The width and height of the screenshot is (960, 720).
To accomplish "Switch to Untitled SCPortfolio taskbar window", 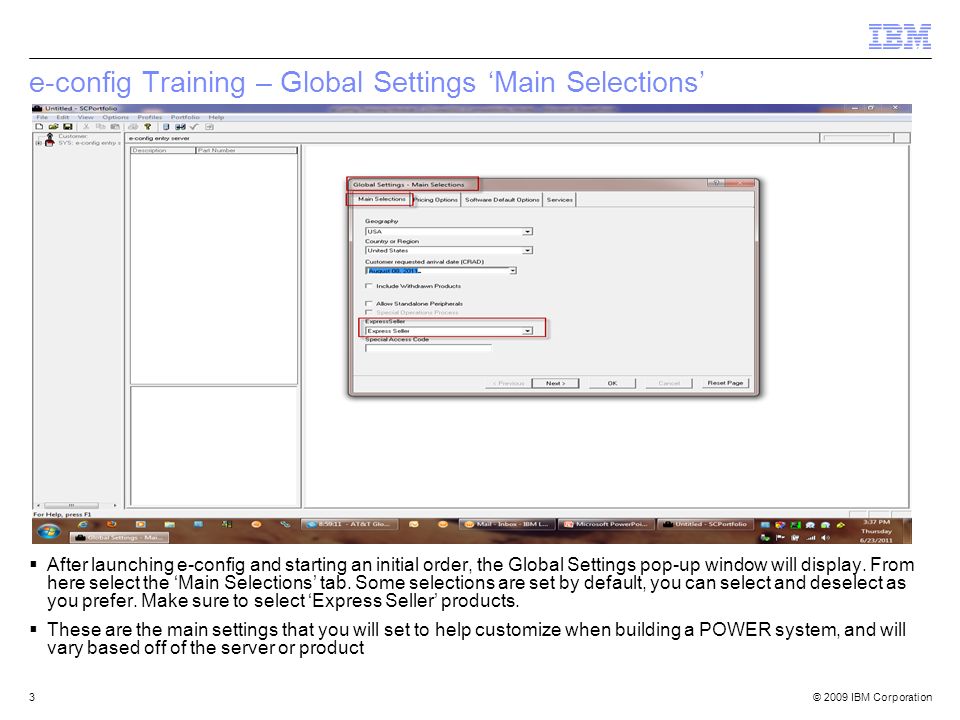I will coord(705,524).
